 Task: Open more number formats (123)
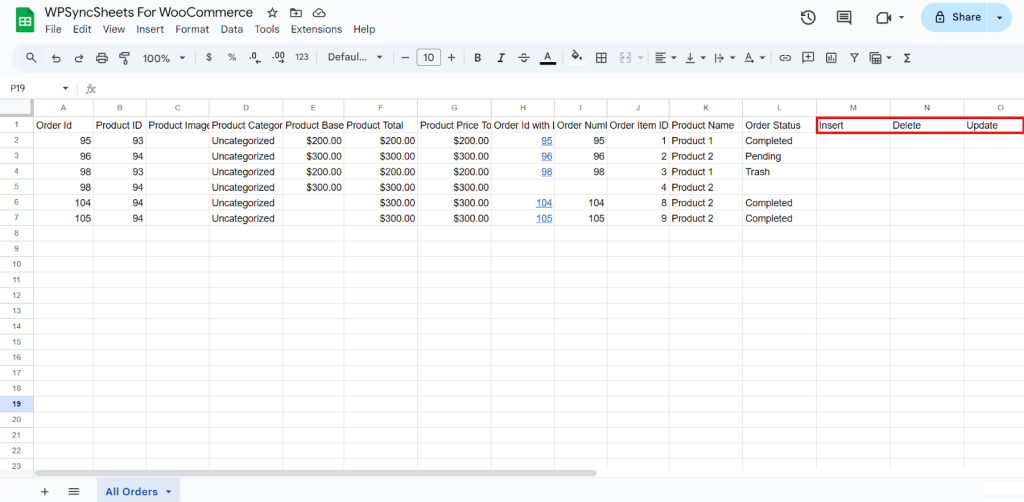tap(302, 57)
